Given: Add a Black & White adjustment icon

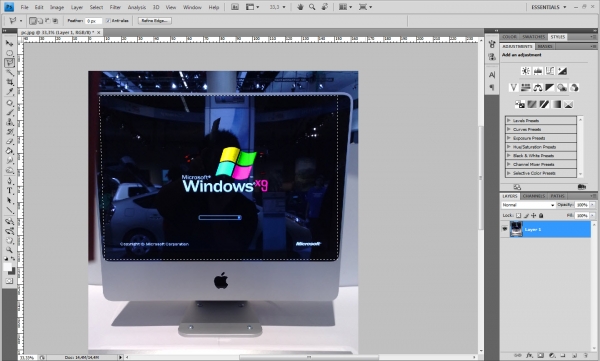Looking at the screenshot, I should [x=550, y=88].
